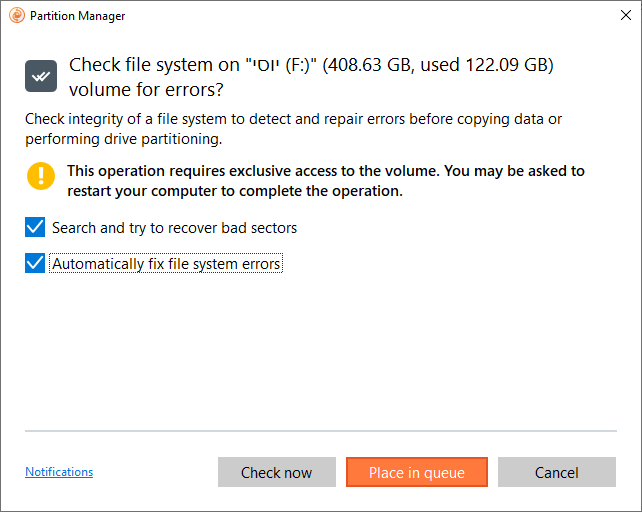The image size is (642, 512).
Task: Uncheck the automatically fix errors checkbox box
Action: [35, 263]
